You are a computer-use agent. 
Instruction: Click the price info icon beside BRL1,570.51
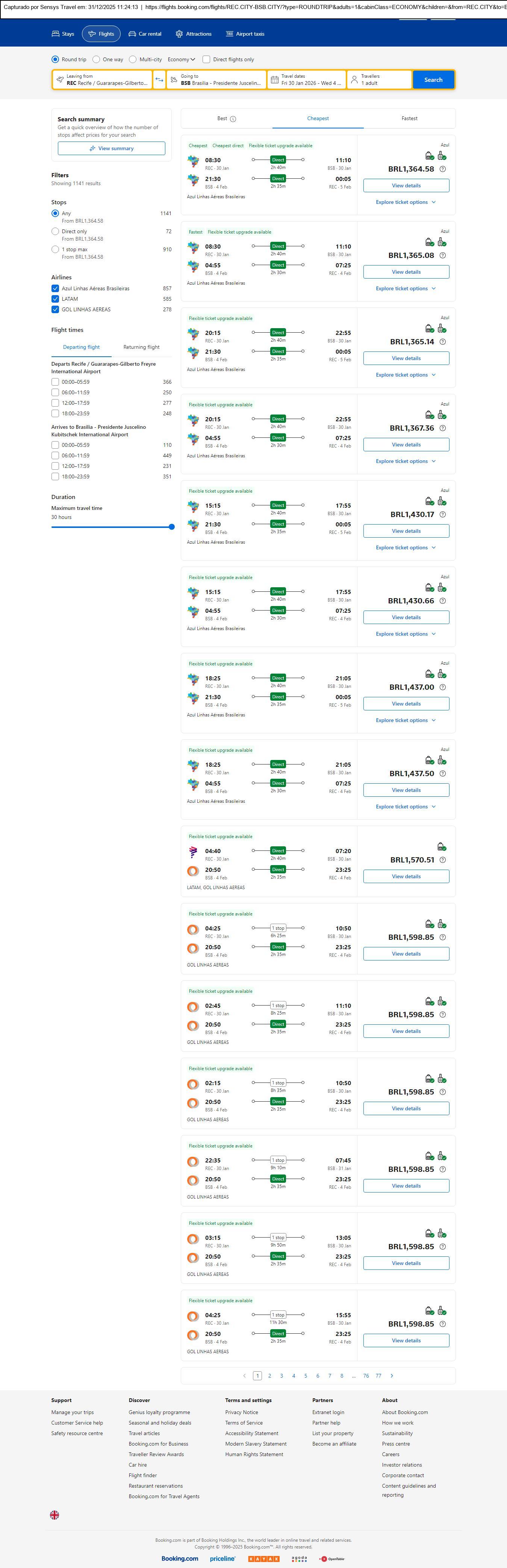[442, 860]
